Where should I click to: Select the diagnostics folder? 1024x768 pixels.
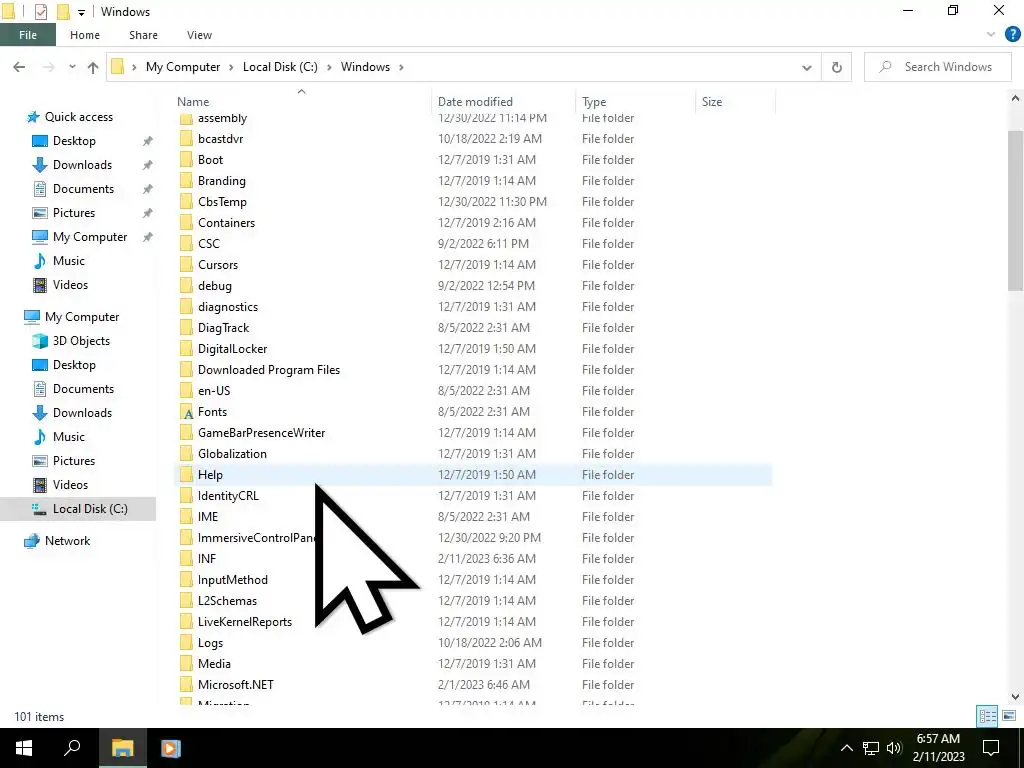(227, 307)
